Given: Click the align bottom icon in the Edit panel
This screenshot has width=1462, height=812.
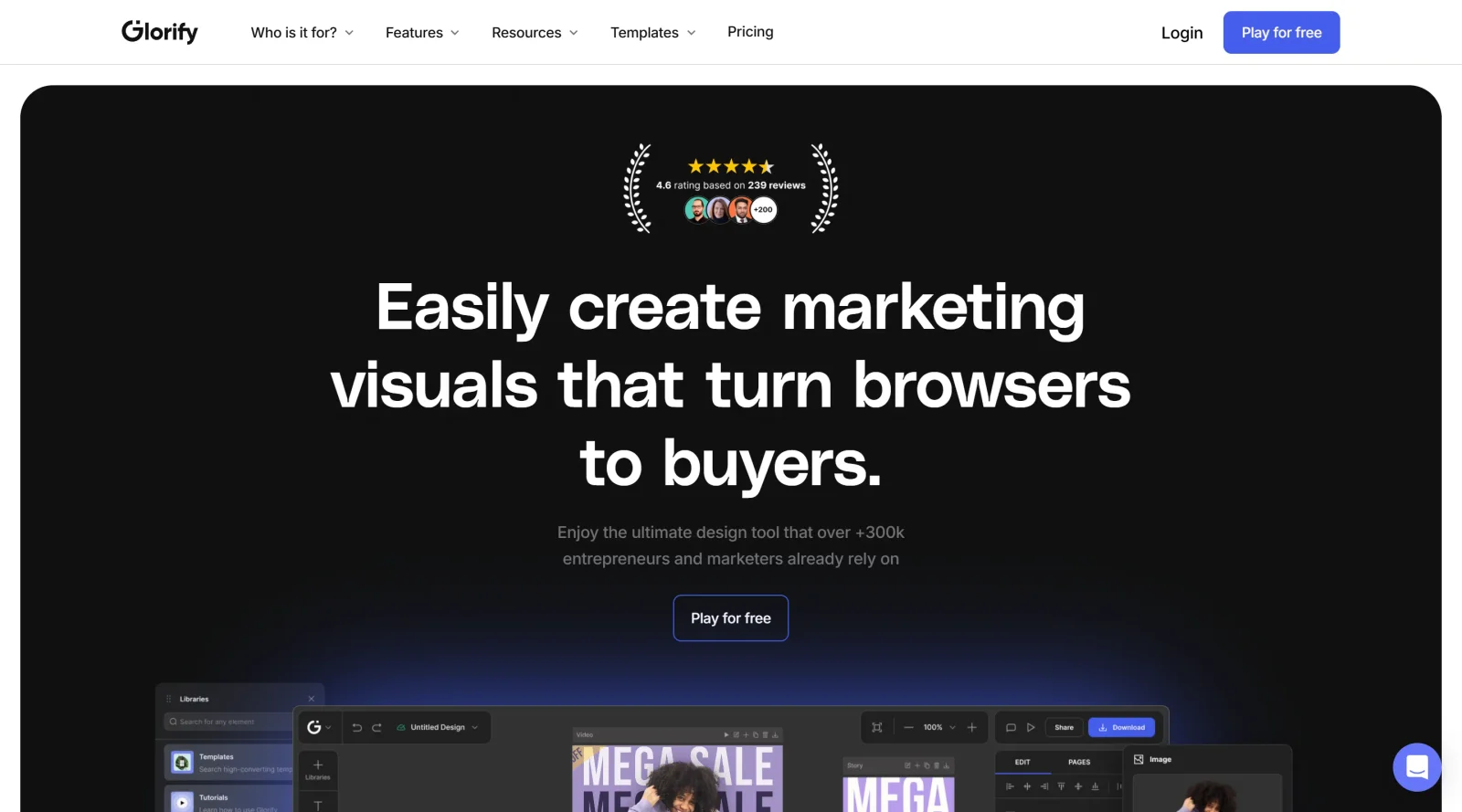Looking at the screenshot, I should coord(1095,786).
